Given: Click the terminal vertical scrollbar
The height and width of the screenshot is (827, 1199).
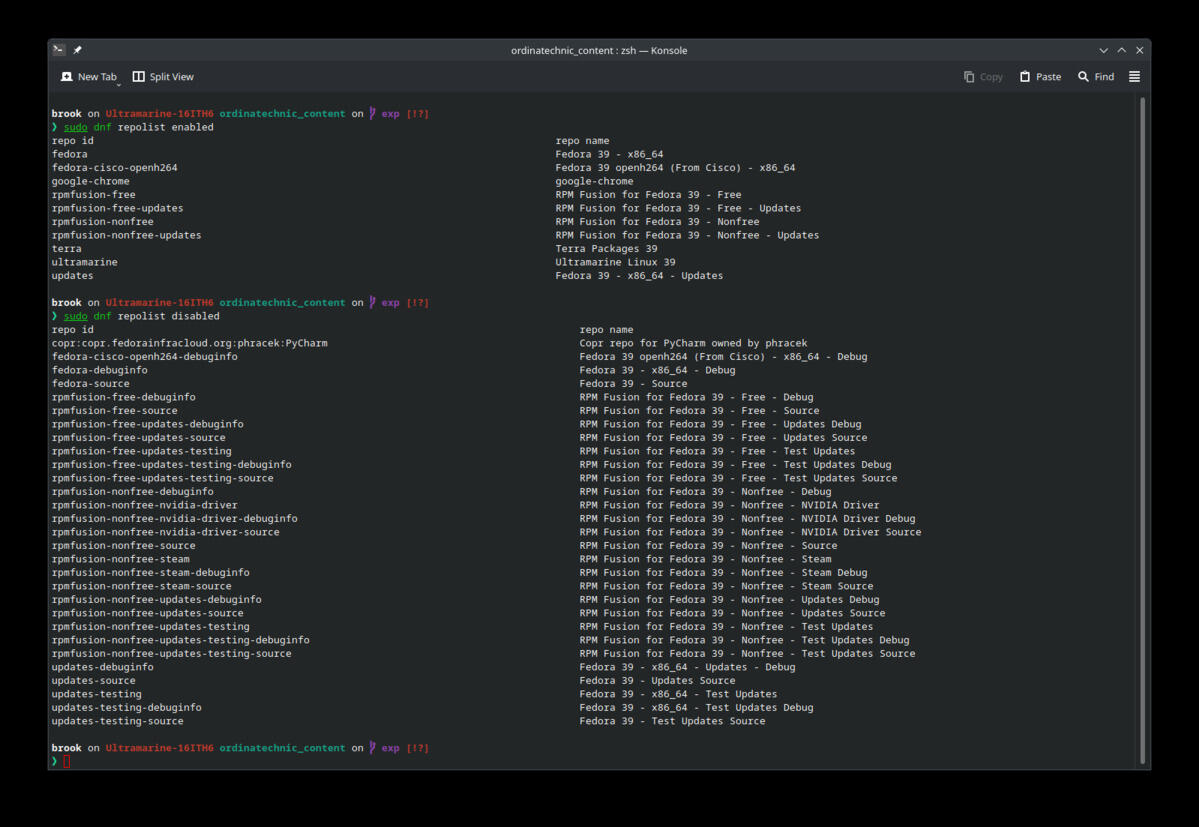Looking at the screenshot, I should click(x=1142, y=430).
